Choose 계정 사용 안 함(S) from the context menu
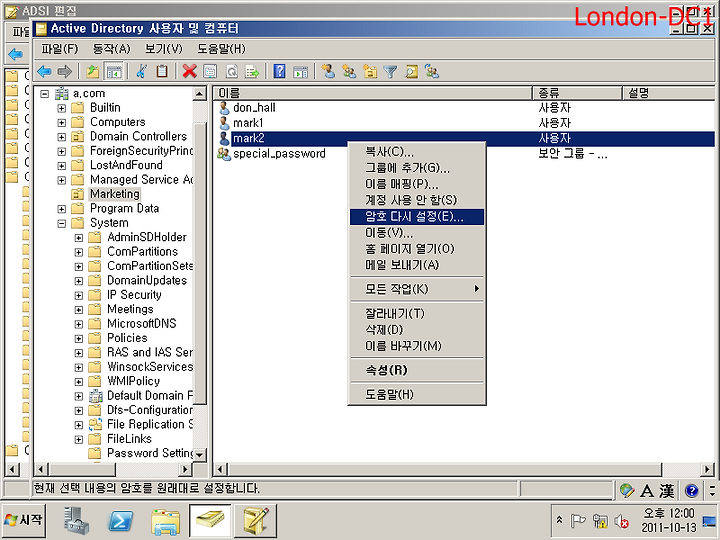This screenshot has height=540, width=720. [x=416, y=200]
